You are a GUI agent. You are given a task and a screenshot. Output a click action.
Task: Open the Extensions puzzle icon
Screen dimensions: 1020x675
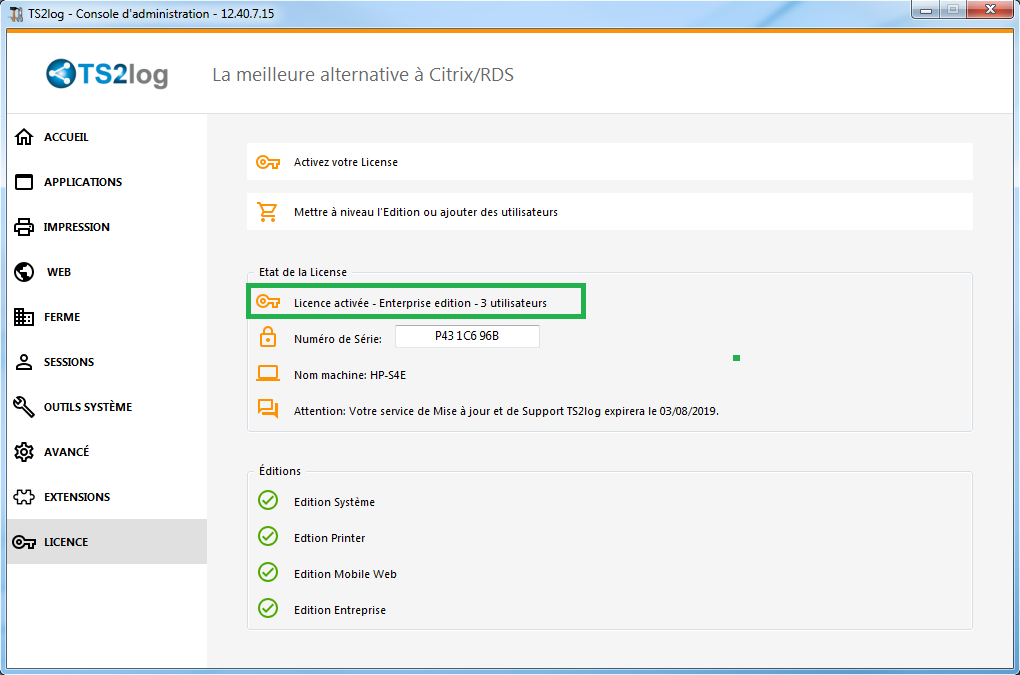pos(24,497)
